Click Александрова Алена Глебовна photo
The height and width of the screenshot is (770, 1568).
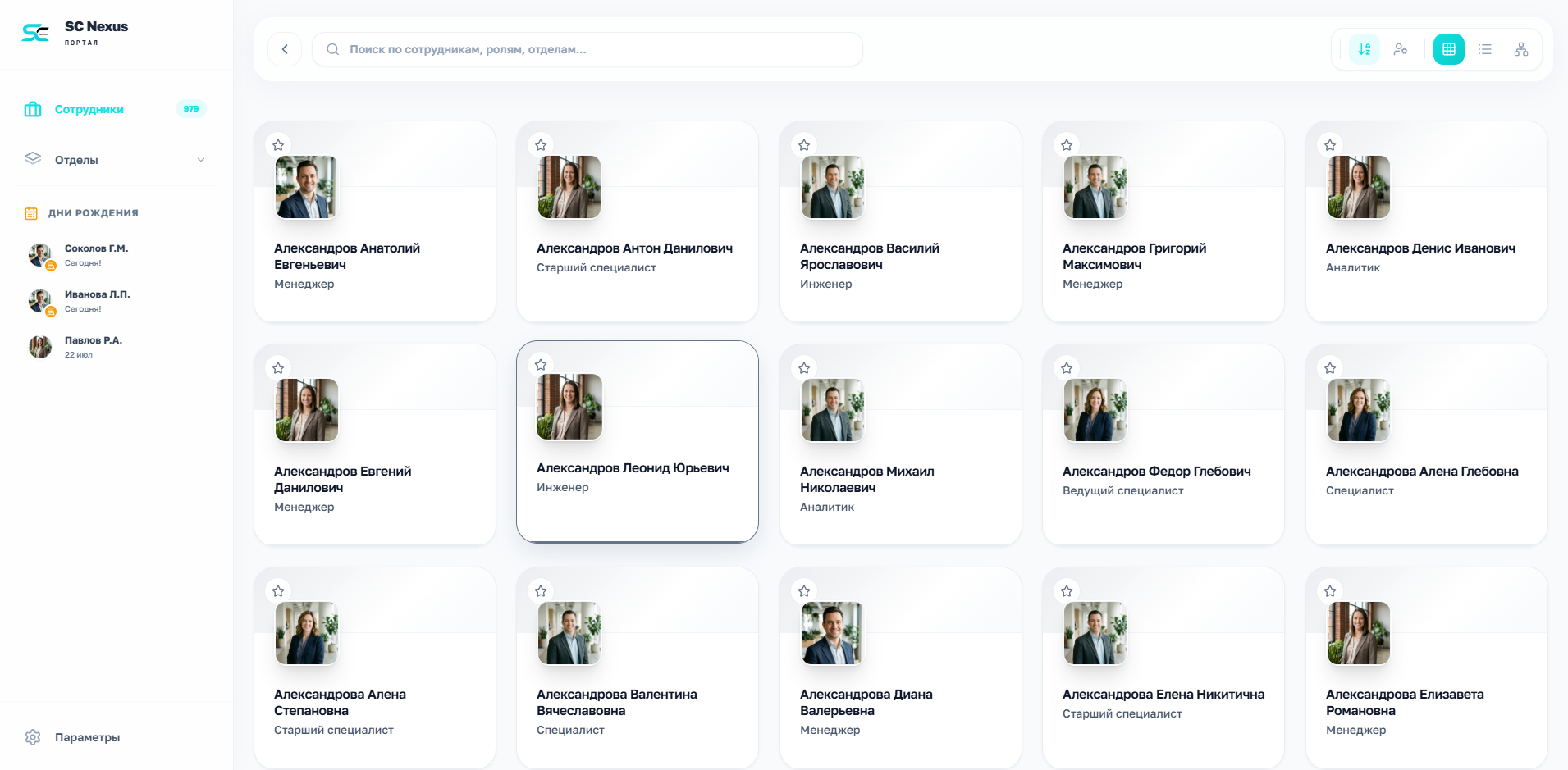[1359, 410]
